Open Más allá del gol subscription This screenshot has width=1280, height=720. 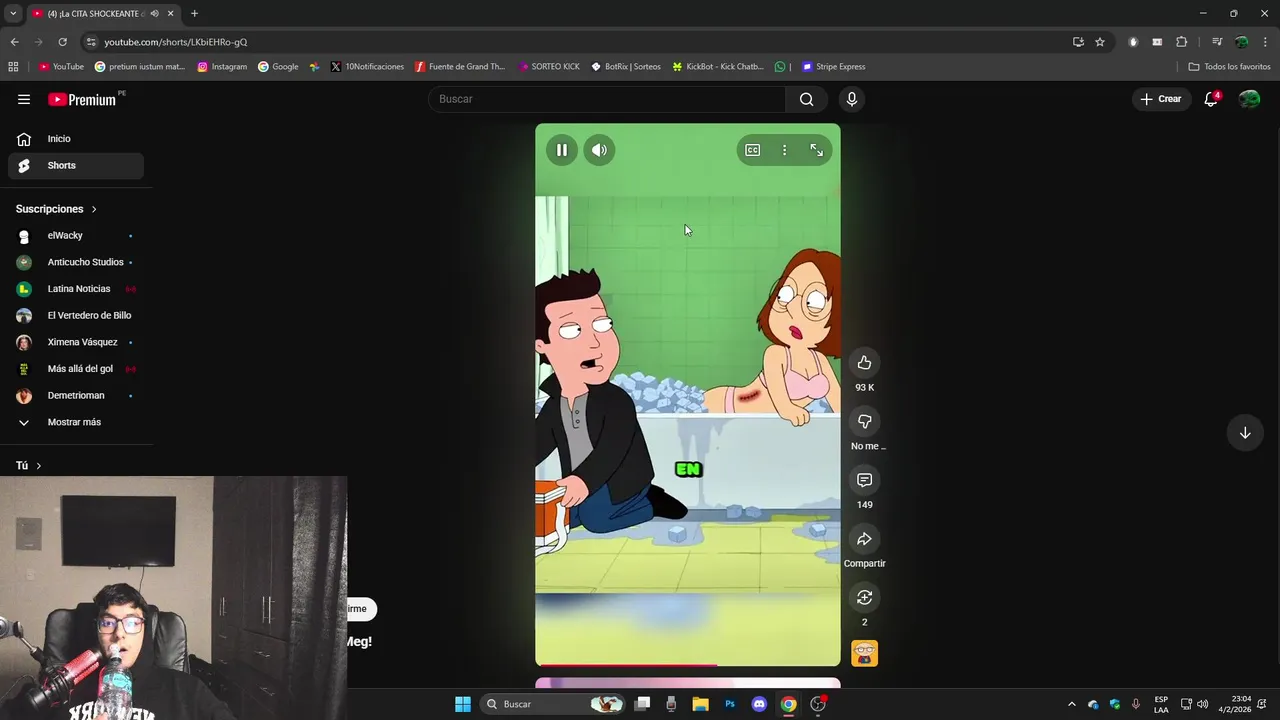[76, 369]
